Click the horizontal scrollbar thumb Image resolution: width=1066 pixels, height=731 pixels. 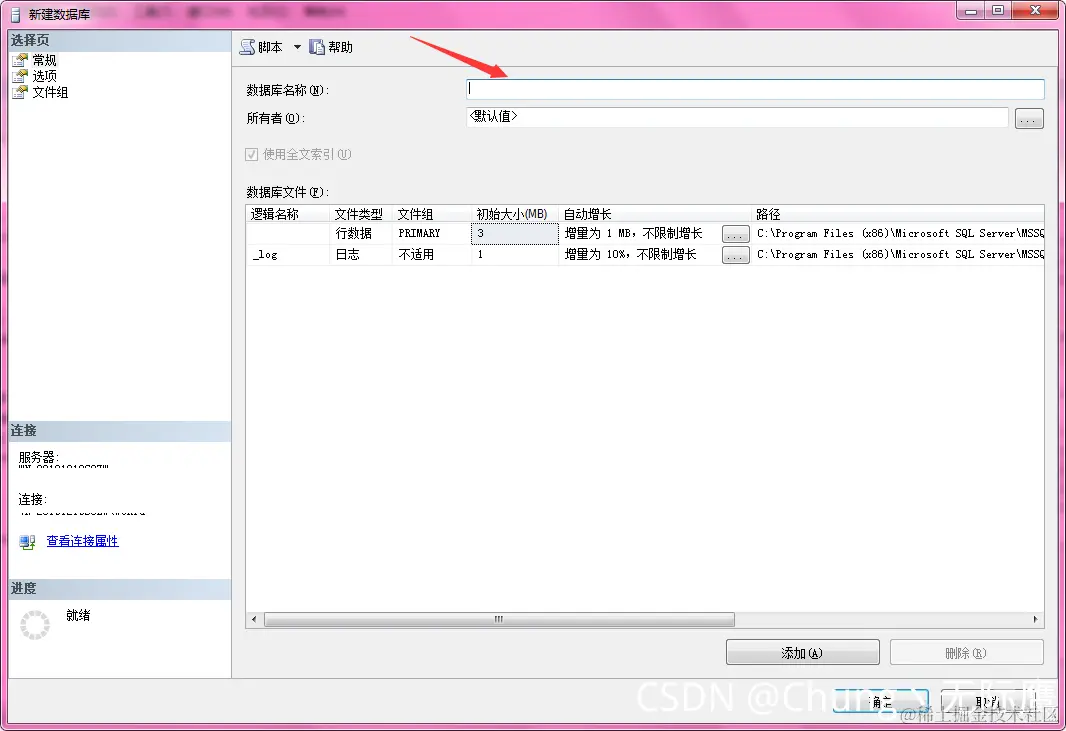pos(499,619)
